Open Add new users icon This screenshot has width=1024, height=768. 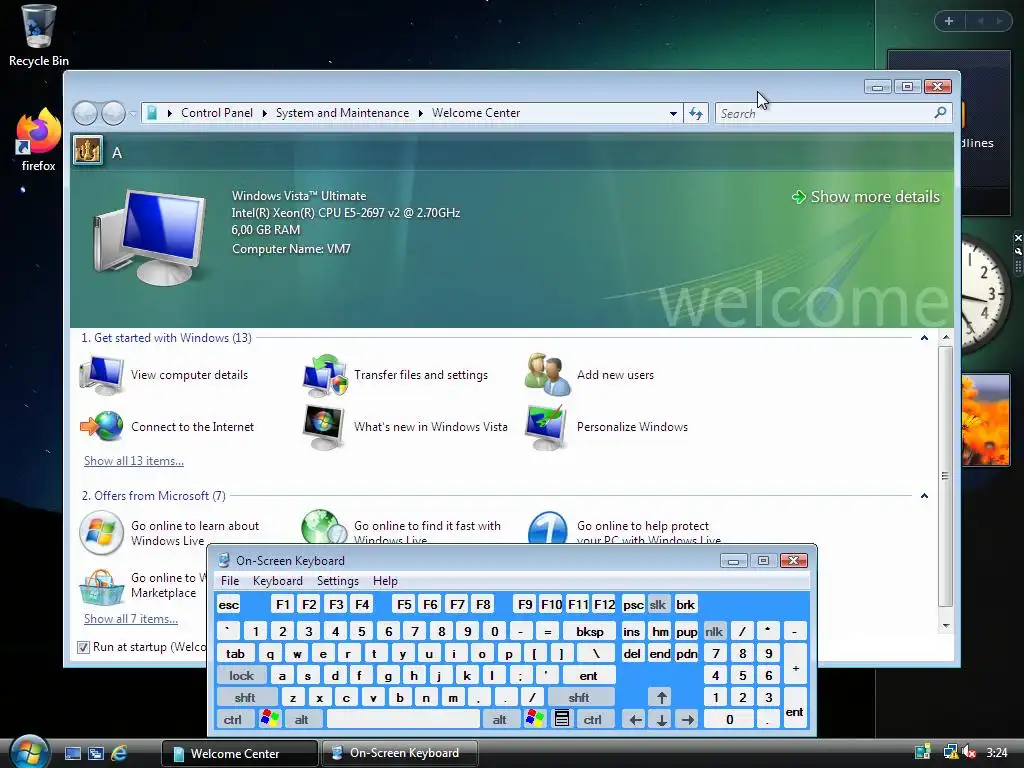(547, 375)
